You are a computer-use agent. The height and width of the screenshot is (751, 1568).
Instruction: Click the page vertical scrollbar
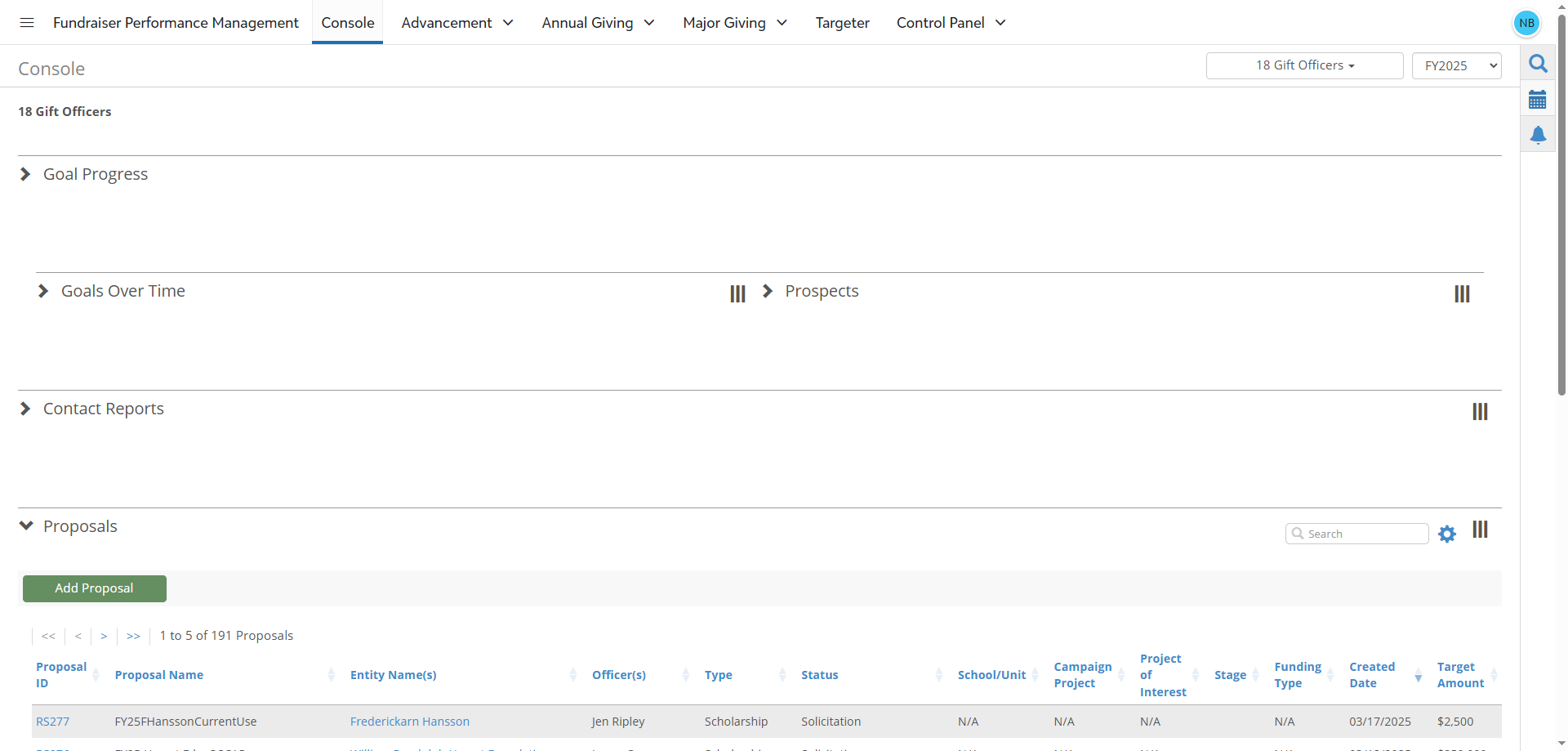[x=1561, y=204]
